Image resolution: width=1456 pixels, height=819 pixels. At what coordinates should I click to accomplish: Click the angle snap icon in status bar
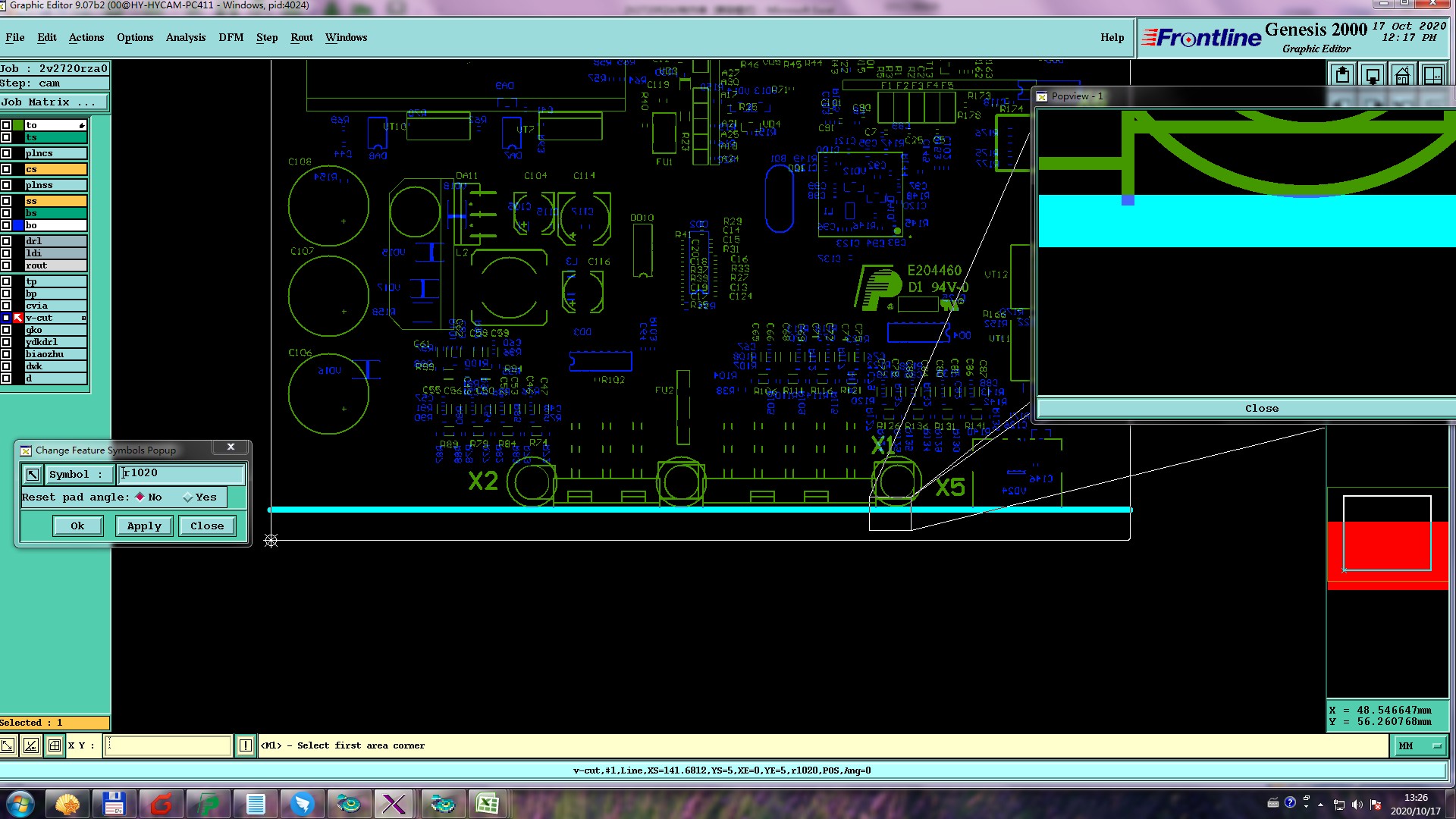coord(30,745)
